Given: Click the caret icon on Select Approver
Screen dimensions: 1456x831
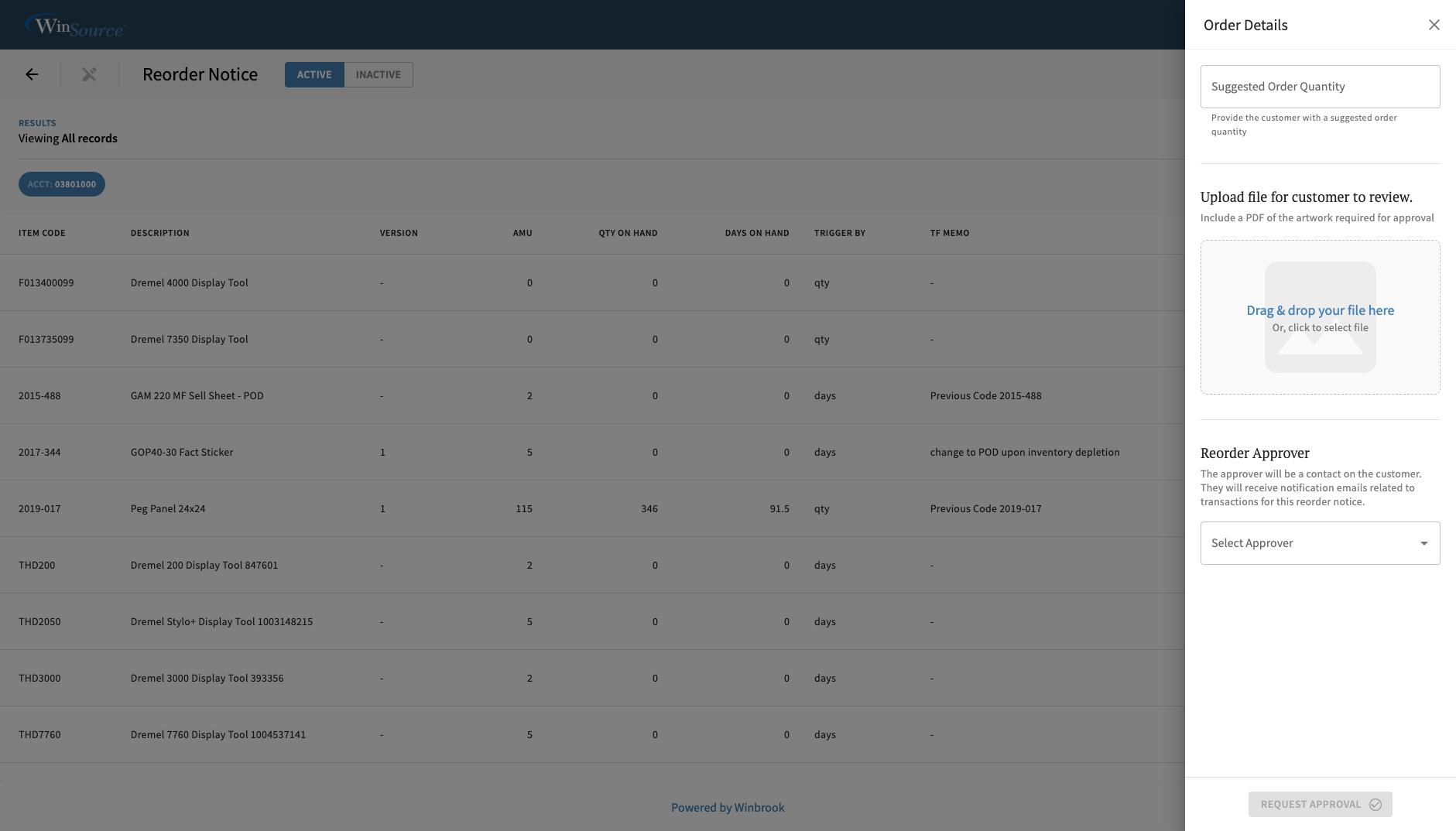Looking at the screenshot, I should 1424,542.
